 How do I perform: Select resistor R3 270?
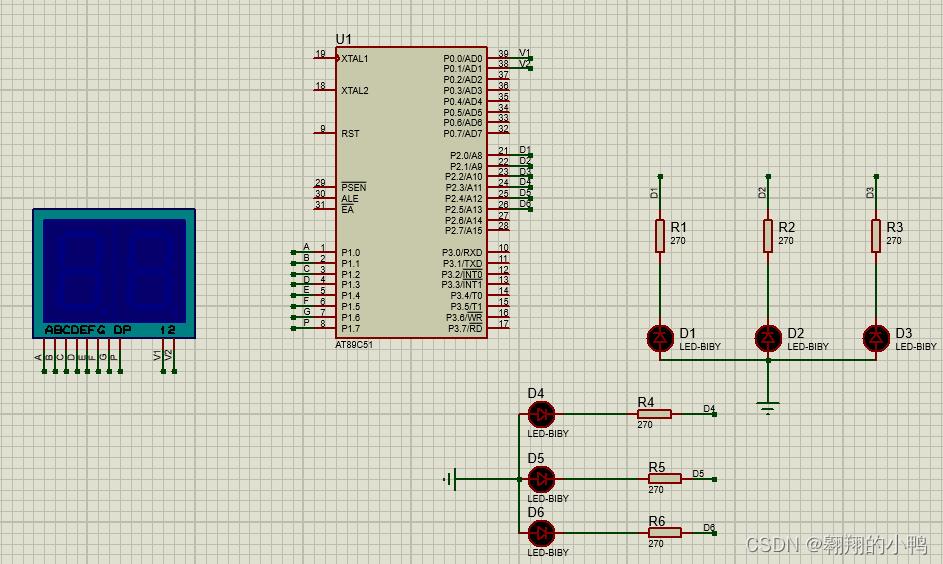point(876,235)
